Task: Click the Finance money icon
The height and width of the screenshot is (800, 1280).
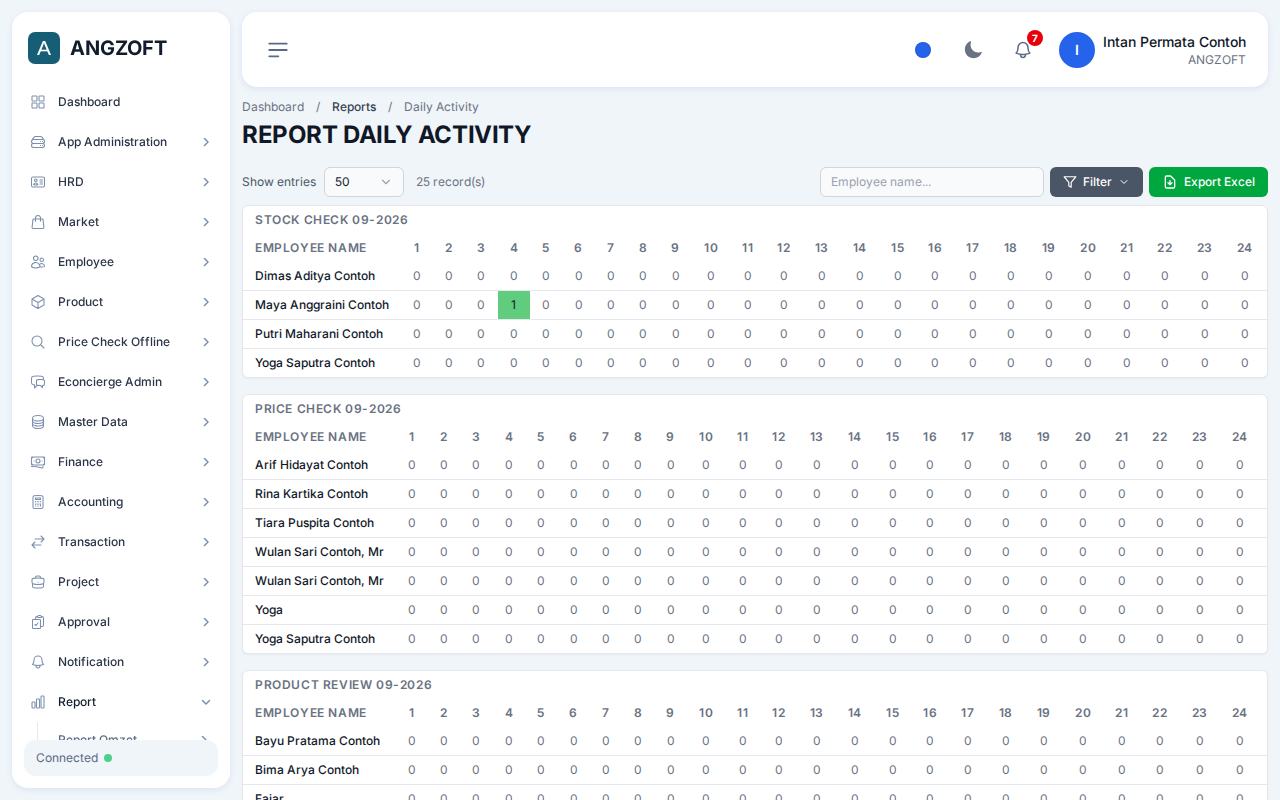Action: pyautogui.click(x=38, y=462)
